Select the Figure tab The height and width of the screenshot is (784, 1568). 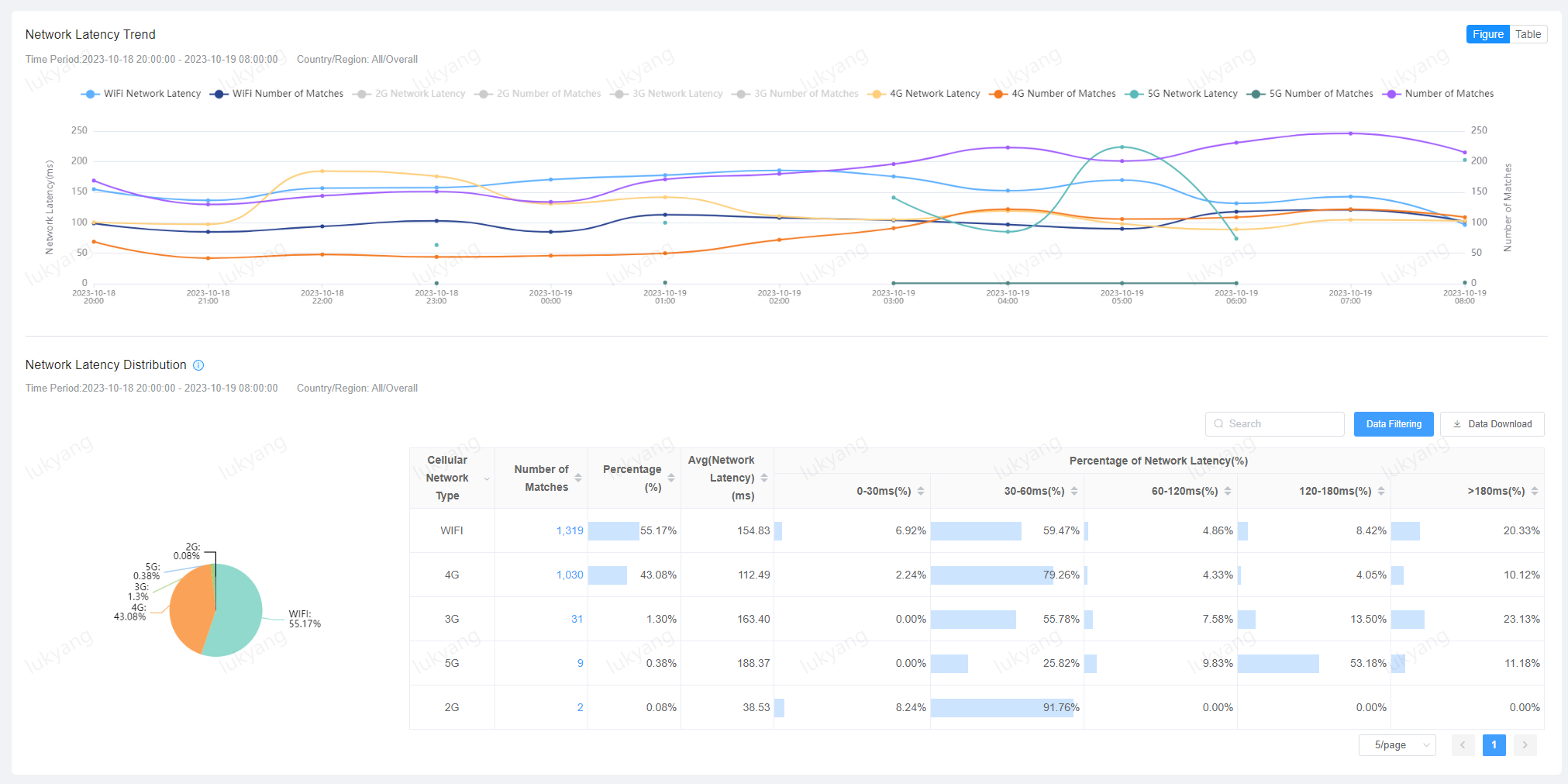click(1487, 34)
